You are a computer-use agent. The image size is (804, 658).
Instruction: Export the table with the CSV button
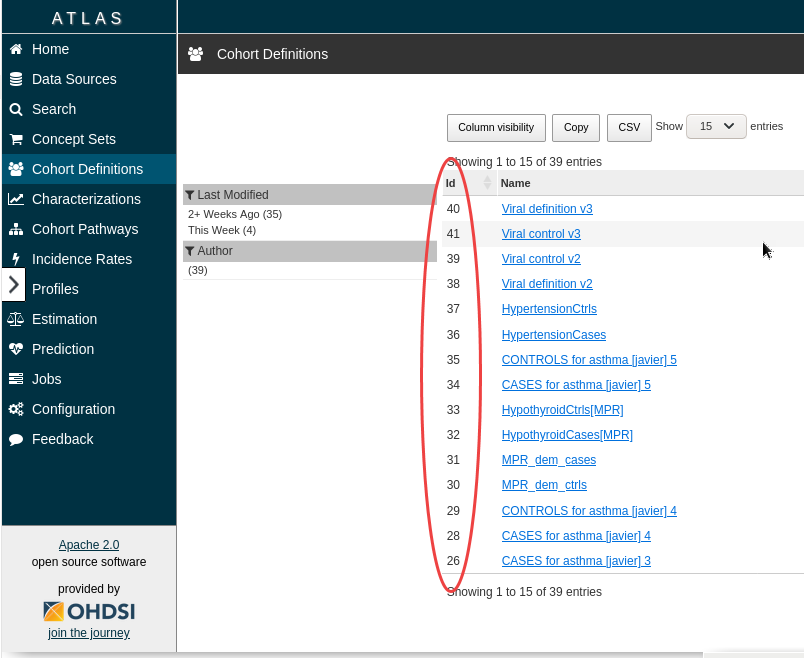point(629,128)
